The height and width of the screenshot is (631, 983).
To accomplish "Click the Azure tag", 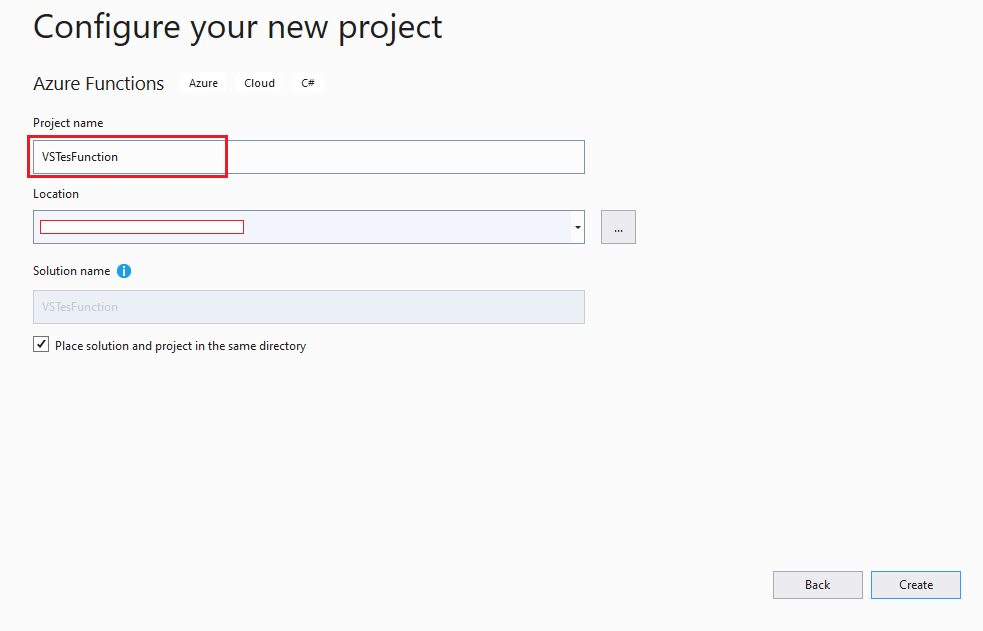I will [x=203, y=83].
